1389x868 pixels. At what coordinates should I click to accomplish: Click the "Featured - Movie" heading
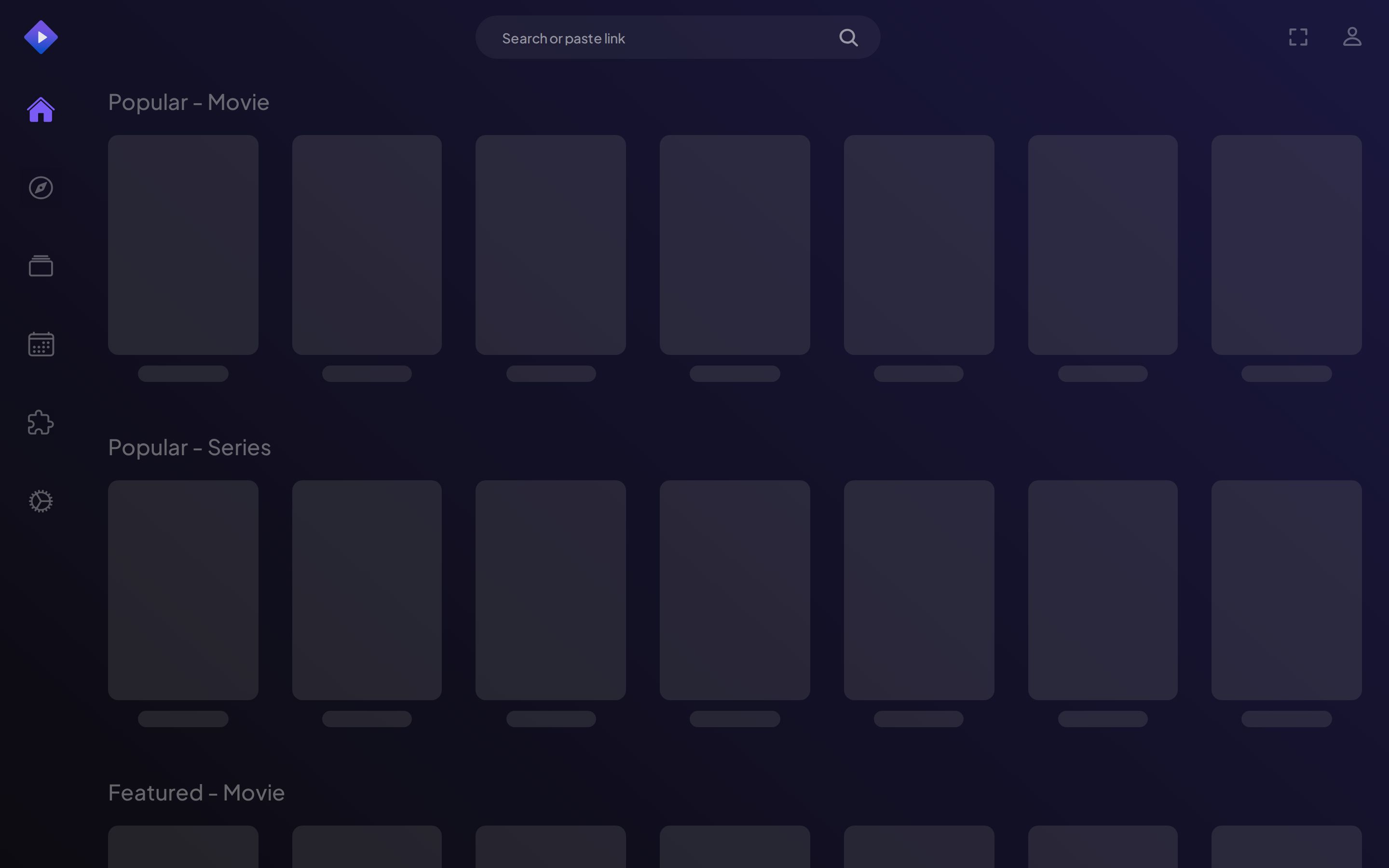[x=196, y=793]
